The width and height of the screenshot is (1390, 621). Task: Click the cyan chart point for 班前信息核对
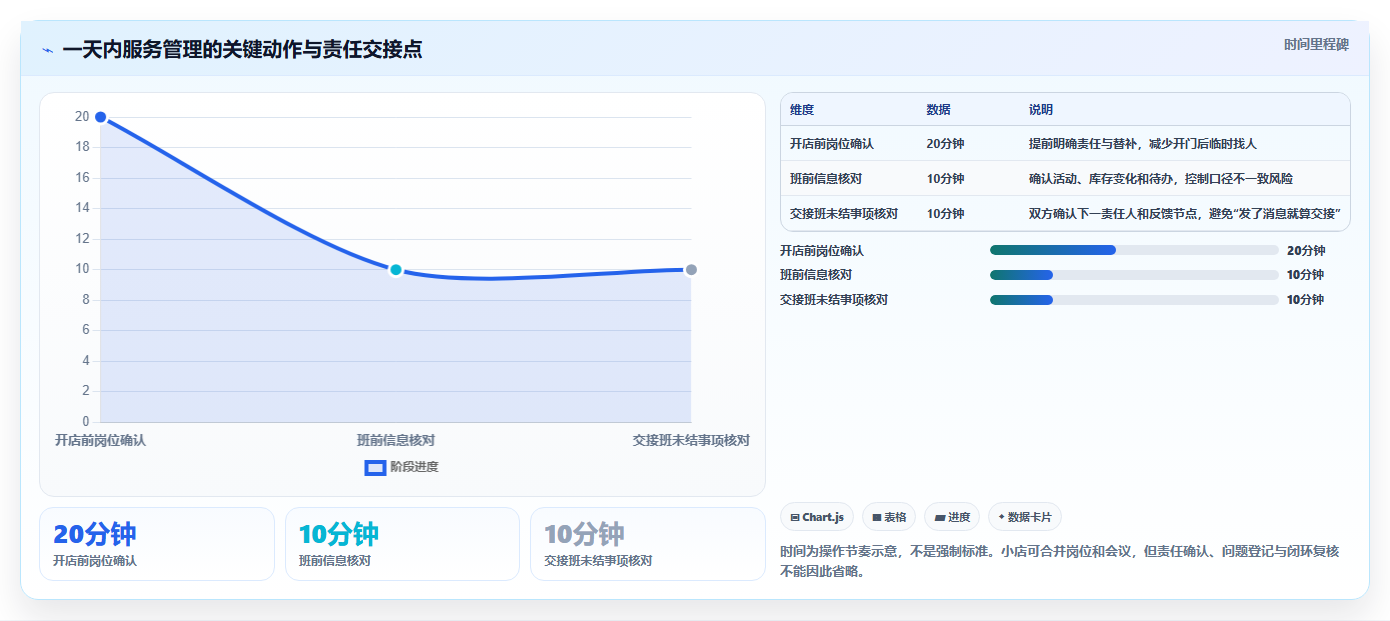pos(396,270)
